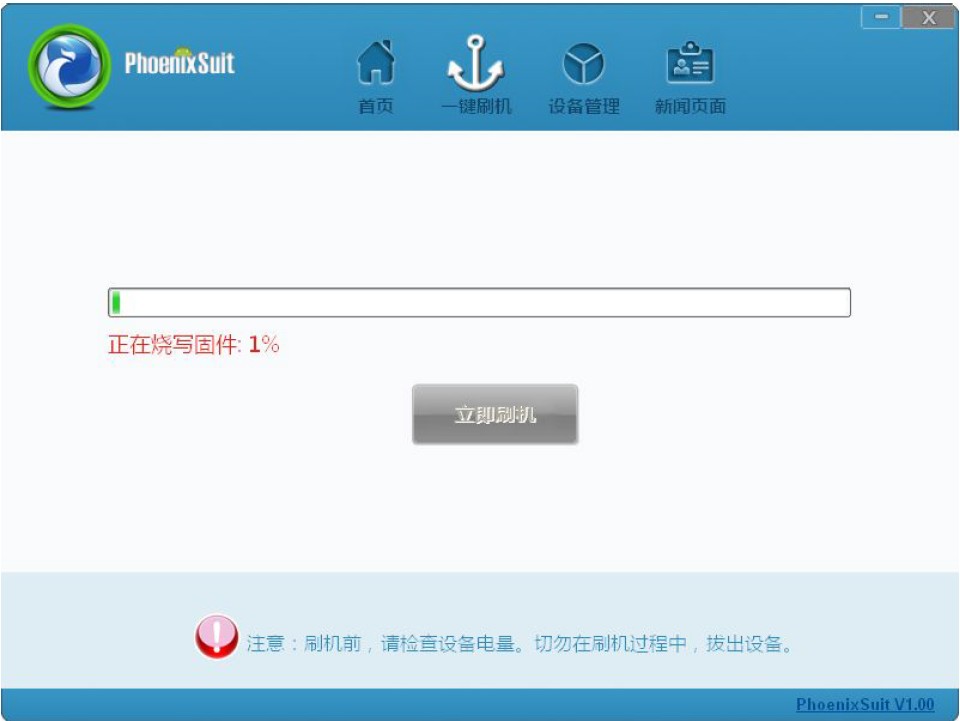Viewport: 960px width, 721px height.
Task: Open the cube icon for 设备管理
Action: click(x=583, y=63)
